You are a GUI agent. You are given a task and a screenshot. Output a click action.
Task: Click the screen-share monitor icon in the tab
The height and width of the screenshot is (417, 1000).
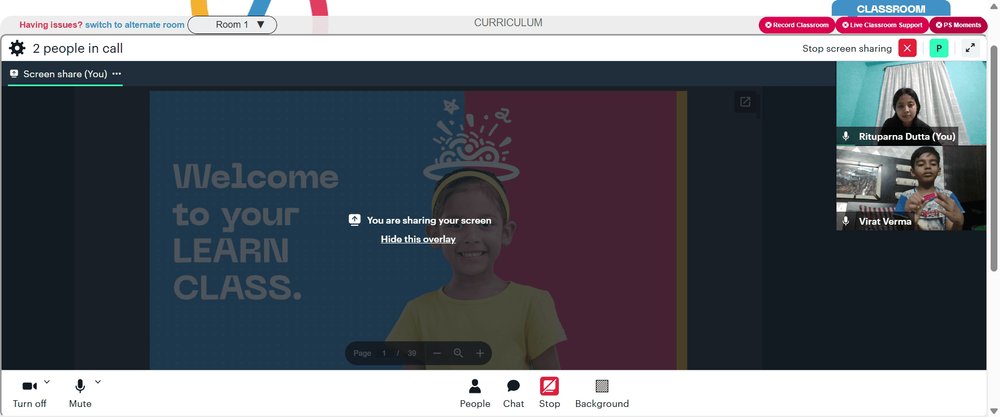14,74
